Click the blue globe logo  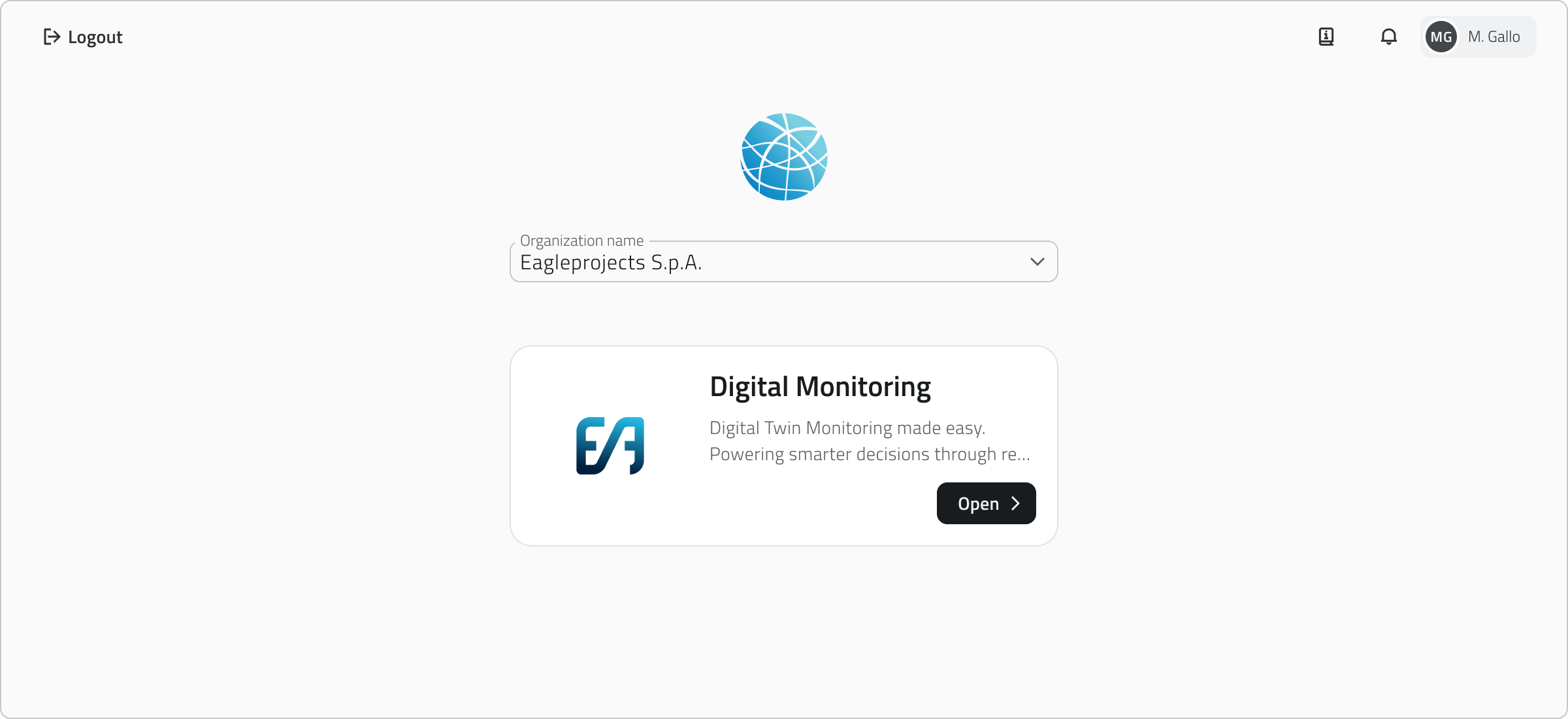tap(784, 157)
